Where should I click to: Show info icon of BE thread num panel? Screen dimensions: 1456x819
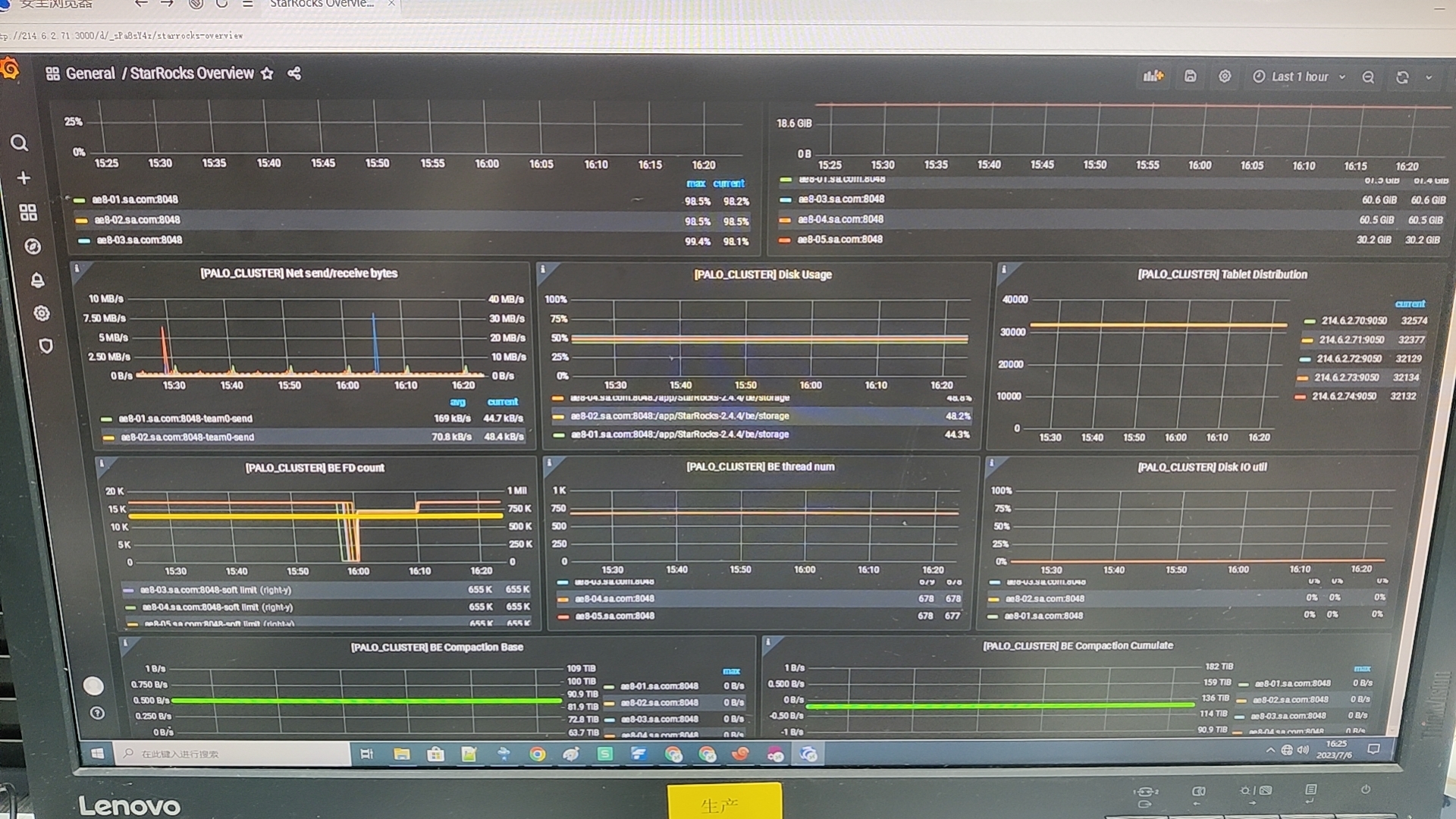pos(549,462)
